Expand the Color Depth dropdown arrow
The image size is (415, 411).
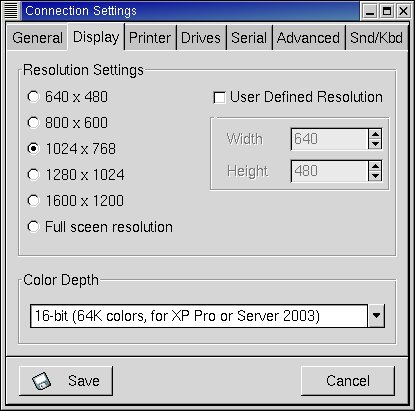376,315
